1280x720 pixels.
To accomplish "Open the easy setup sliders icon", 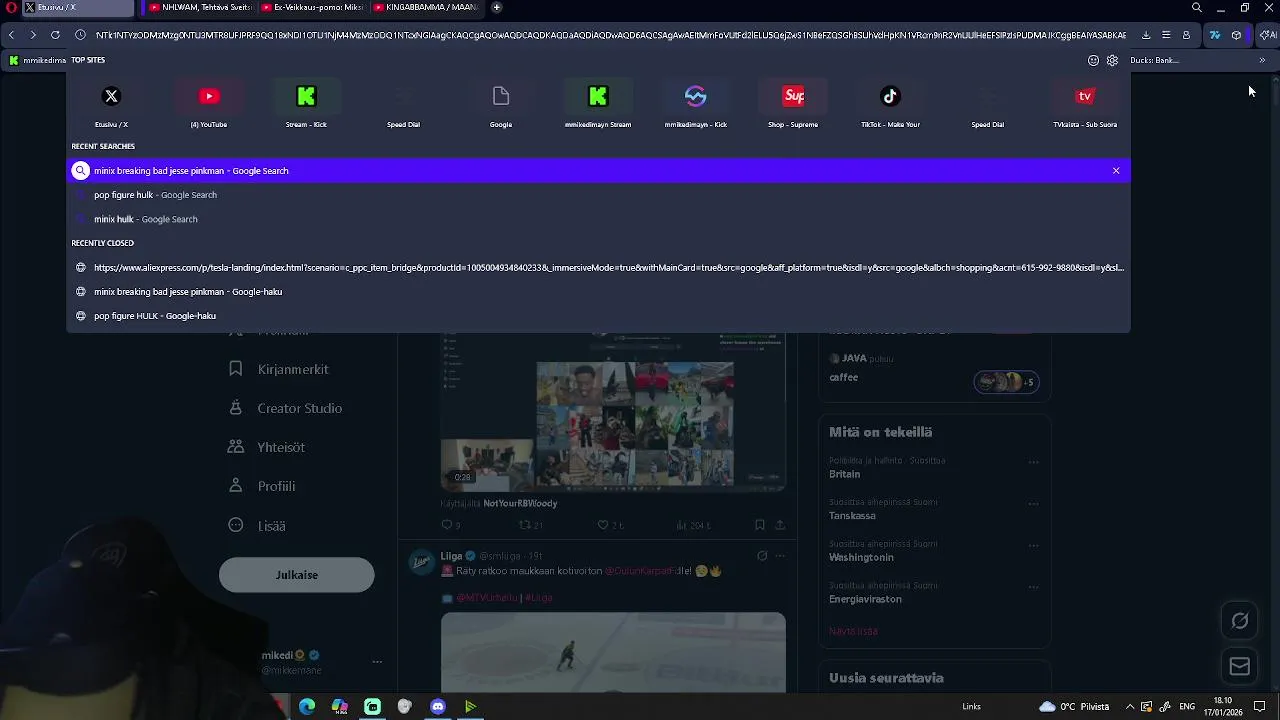I will click(1166, 35).
